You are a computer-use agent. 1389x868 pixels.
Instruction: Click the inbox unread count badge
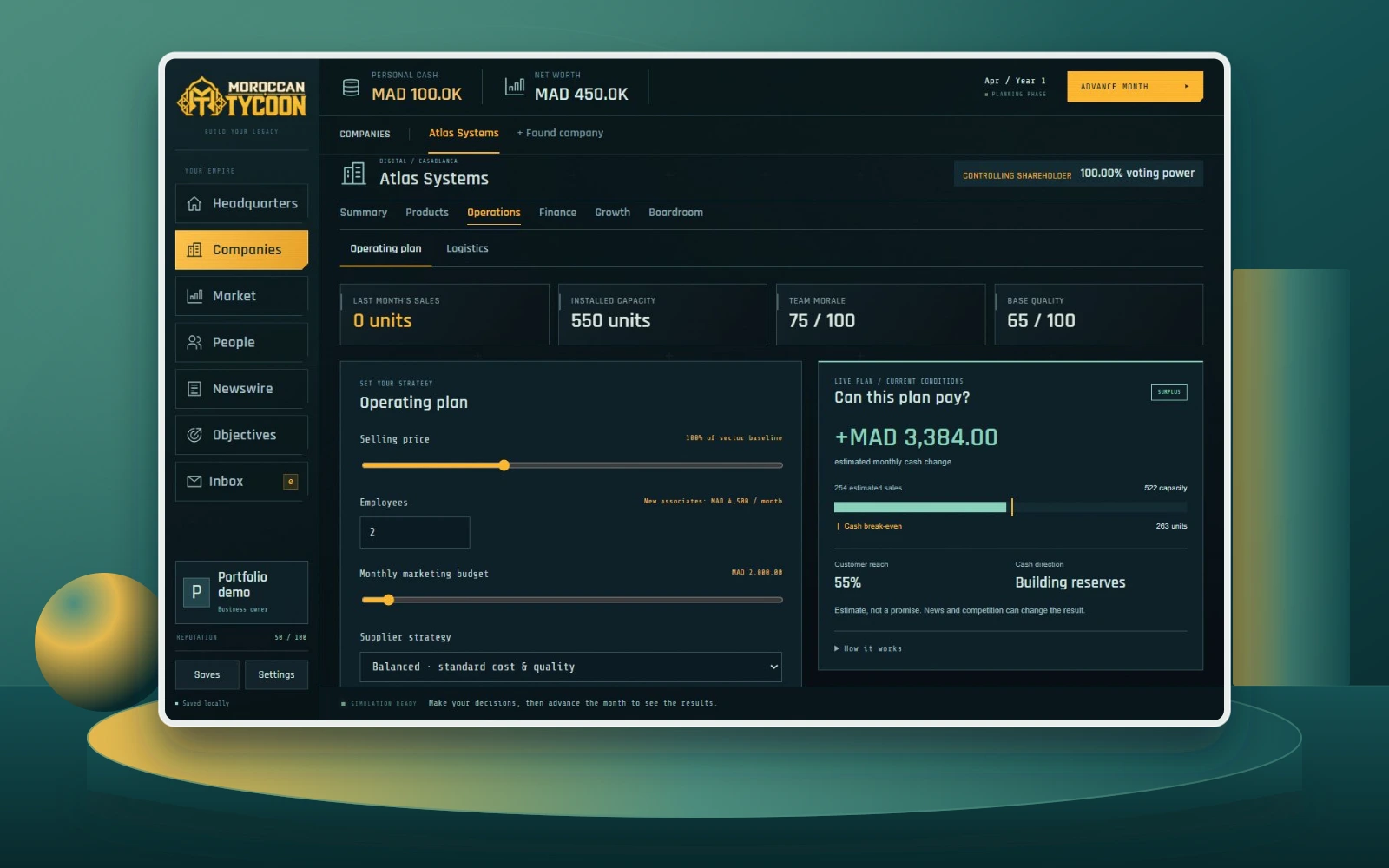(x=291, y=482)
